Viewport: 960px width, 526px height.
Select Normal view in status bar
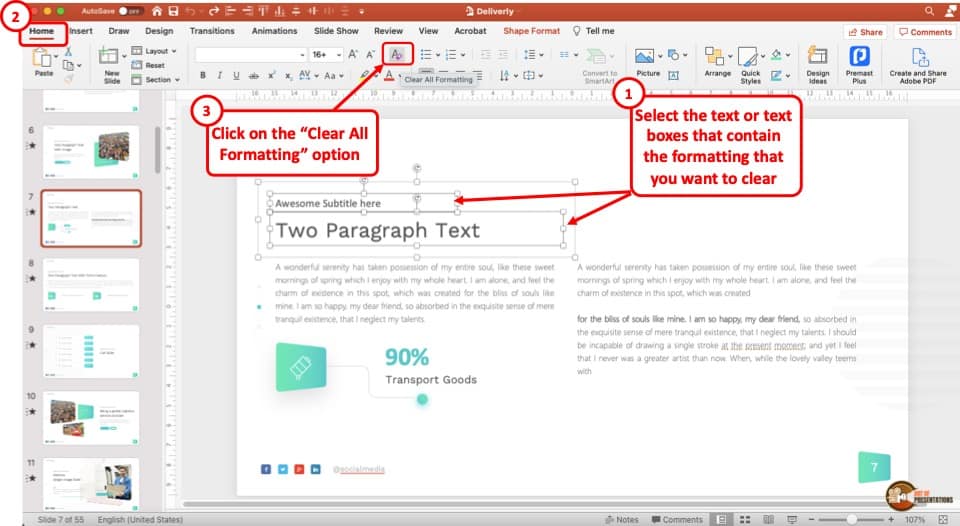point(722,519)
